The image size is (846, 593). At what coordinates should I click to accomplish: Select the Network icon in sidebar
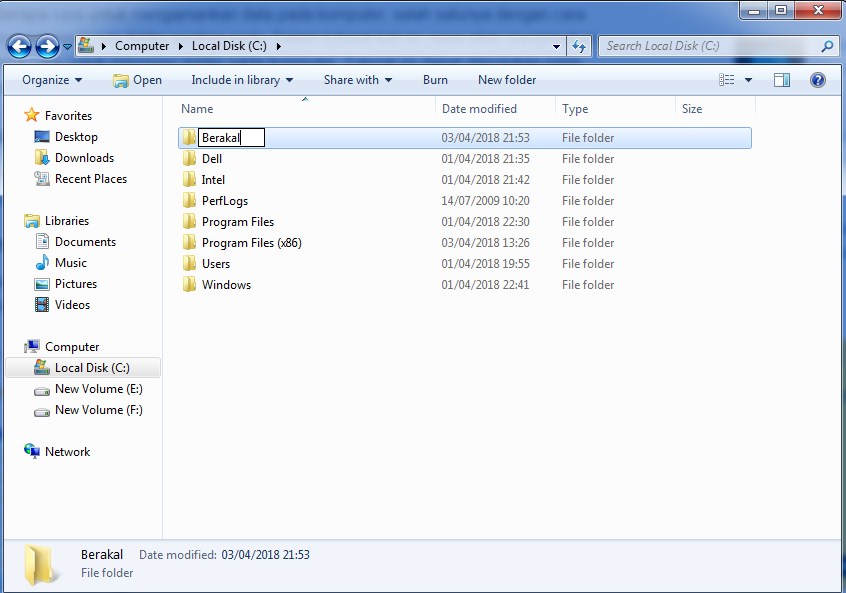click(30, 451)
